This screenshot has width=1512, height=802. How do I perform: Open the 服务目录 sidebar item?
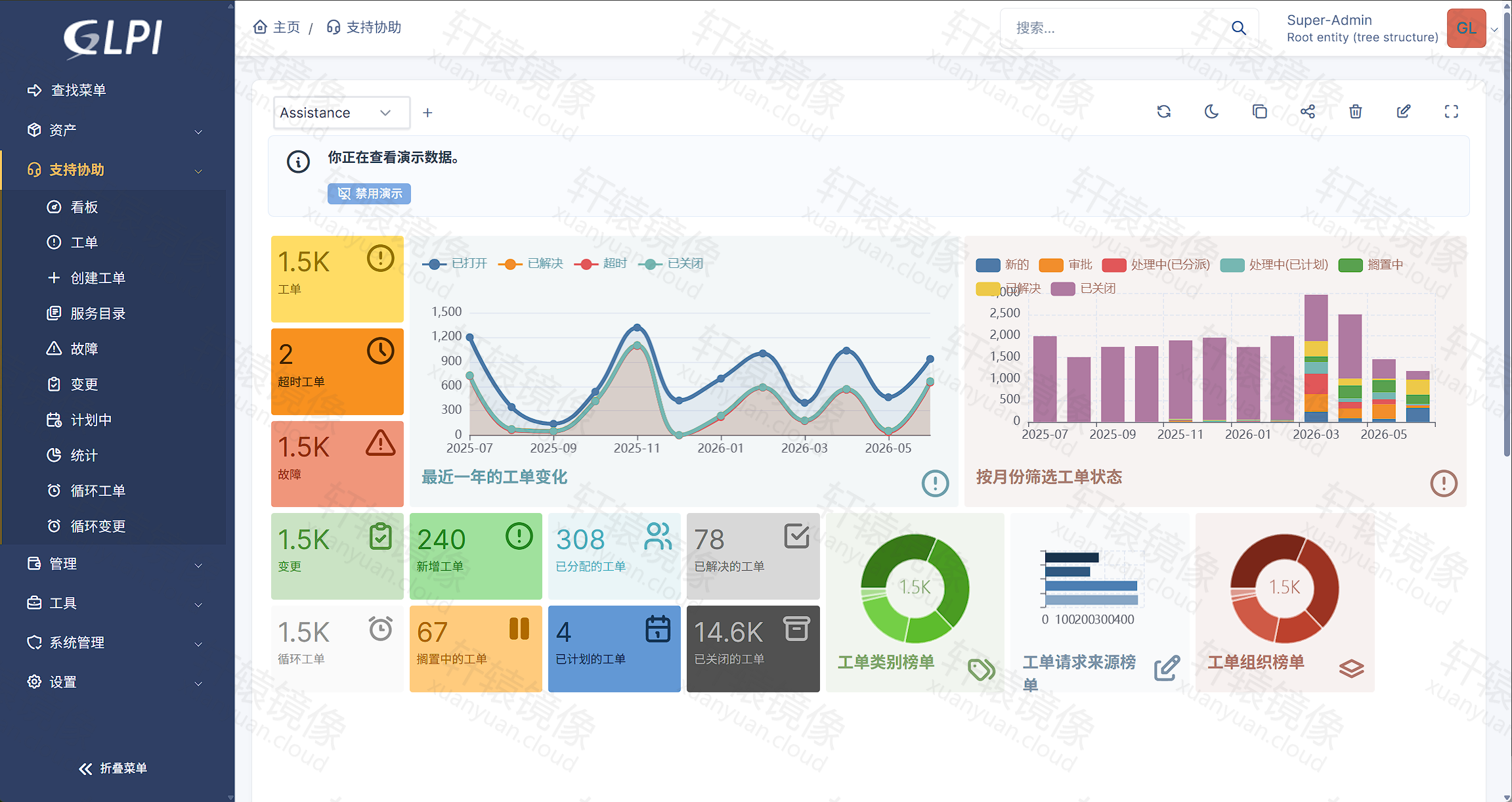[x=98, y=313]
